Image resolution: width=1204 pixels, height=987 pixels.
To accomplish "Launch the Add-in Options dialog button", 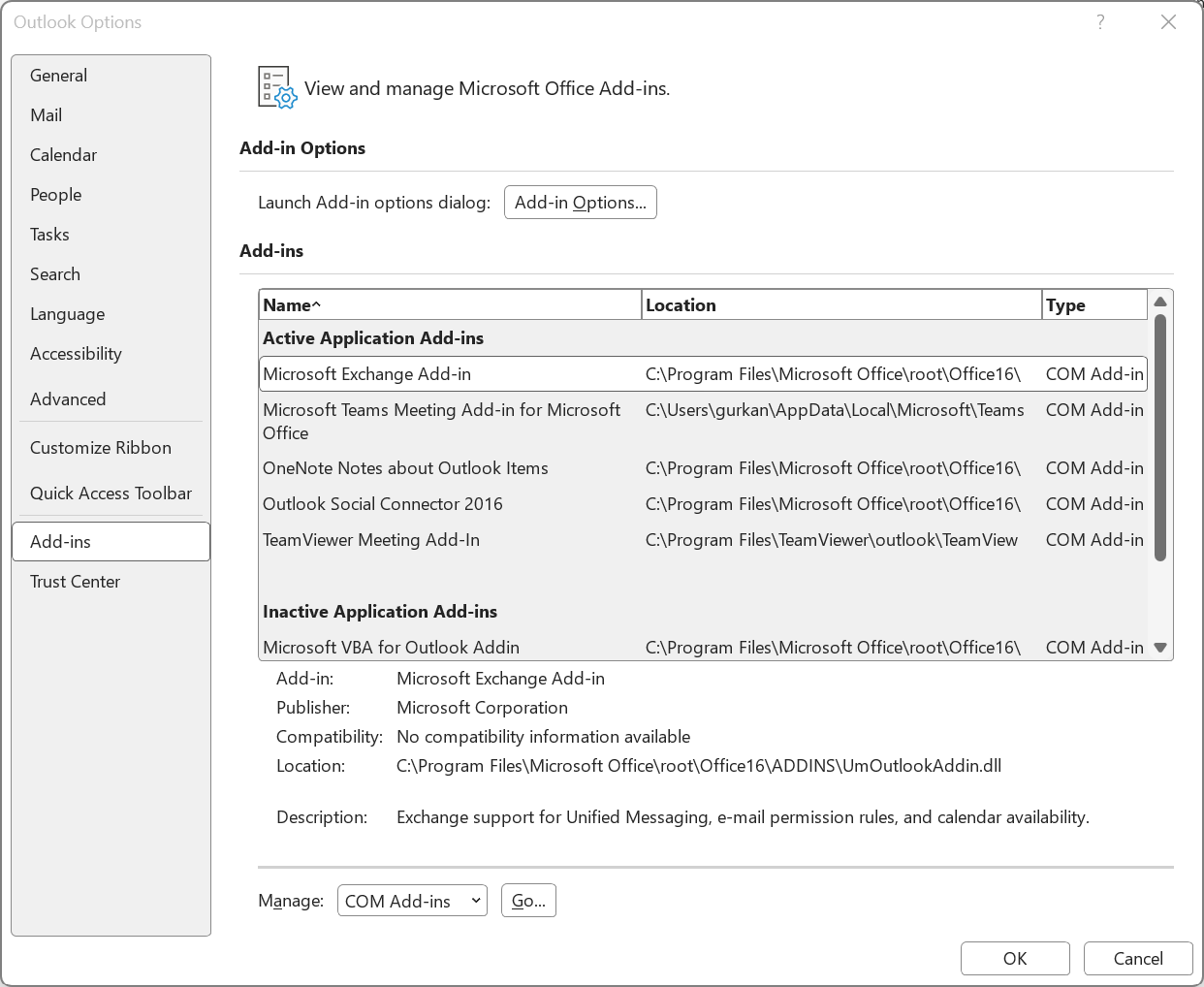I will pyautogui.click(x=581, y=203).
